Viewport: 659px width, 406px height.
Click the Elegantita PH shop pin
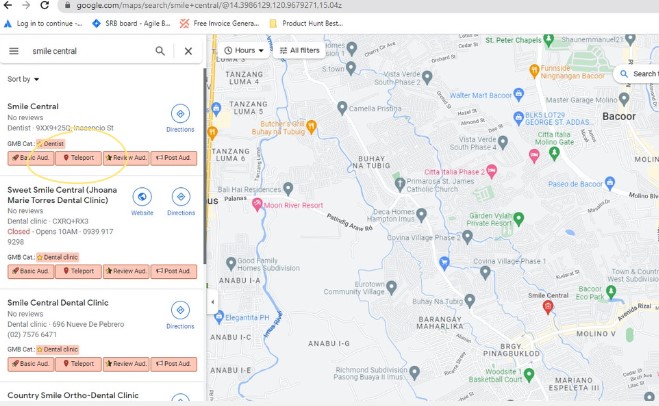click(x=219, y=318)
